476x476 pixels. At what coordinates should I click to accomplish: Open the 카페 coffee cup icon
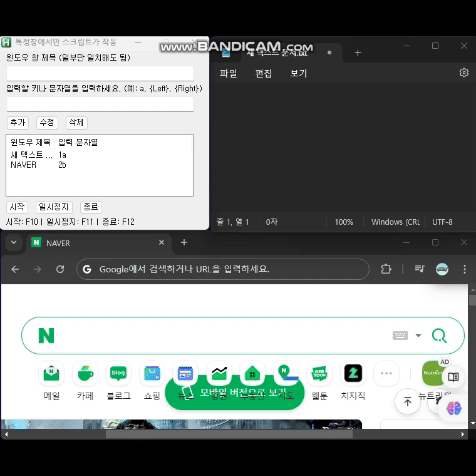(x=85, y=373)
